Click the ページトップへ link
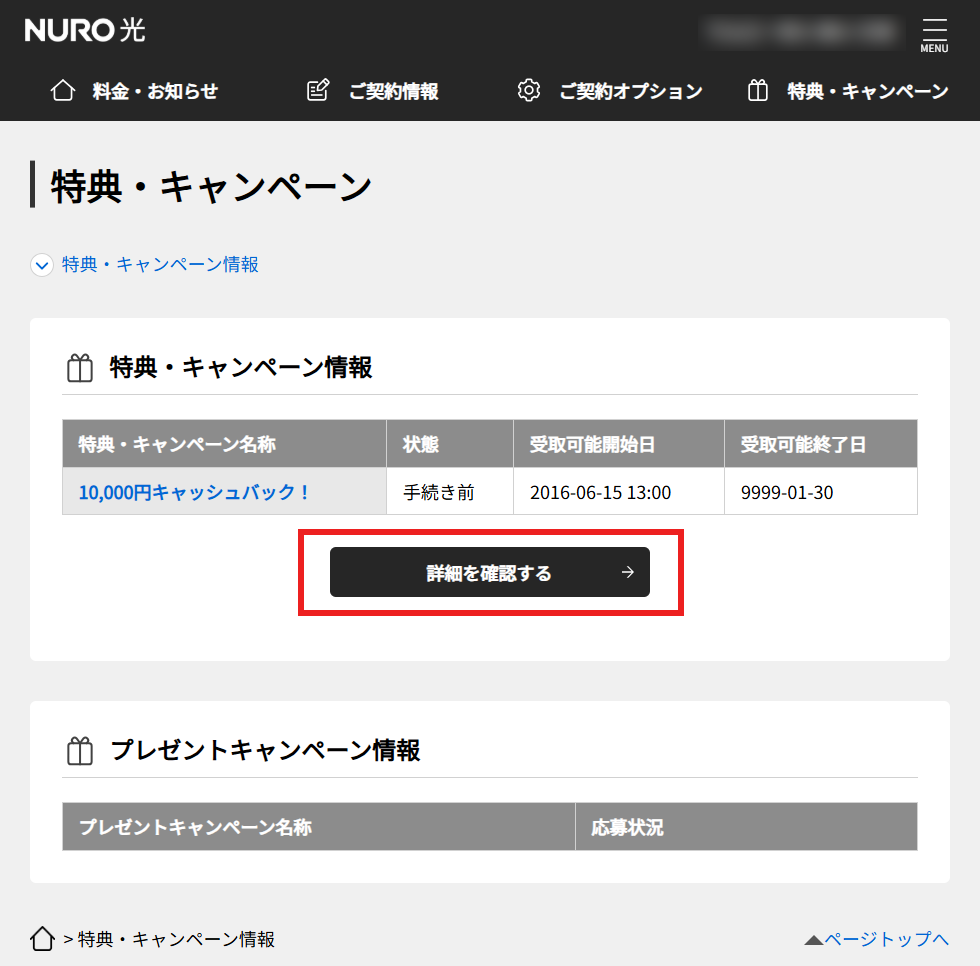The width and height of the screenshot is (980, 966). pyautogui.click(x=885, y=938)
